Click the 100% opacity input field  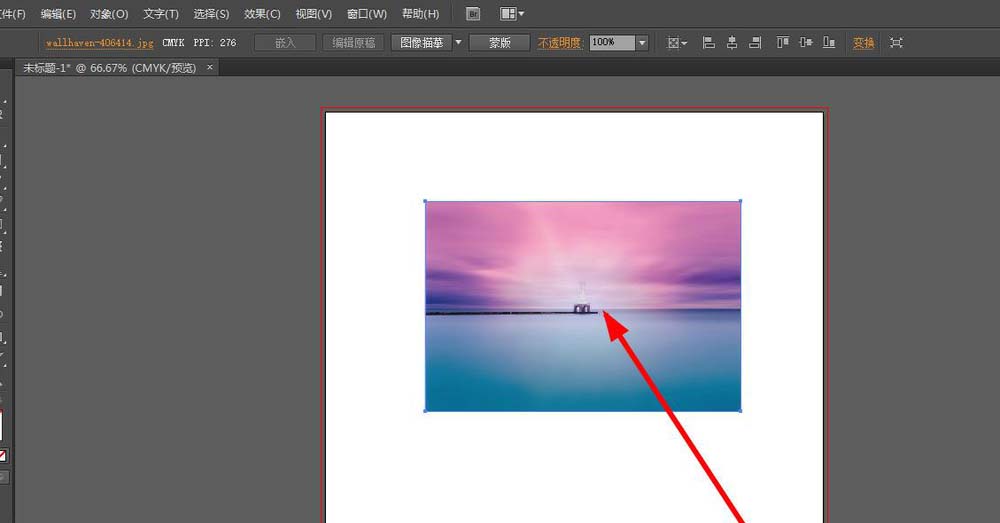(611, 43)
